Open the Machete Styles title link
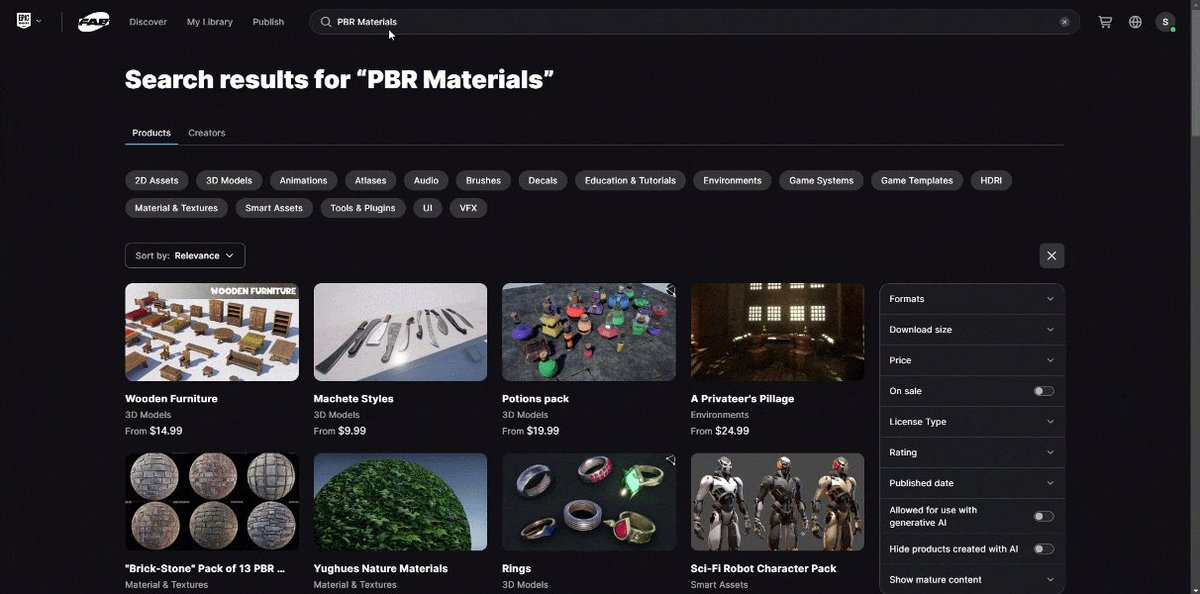Screen dimensions: 1200x594 click(x=354, y=399)
